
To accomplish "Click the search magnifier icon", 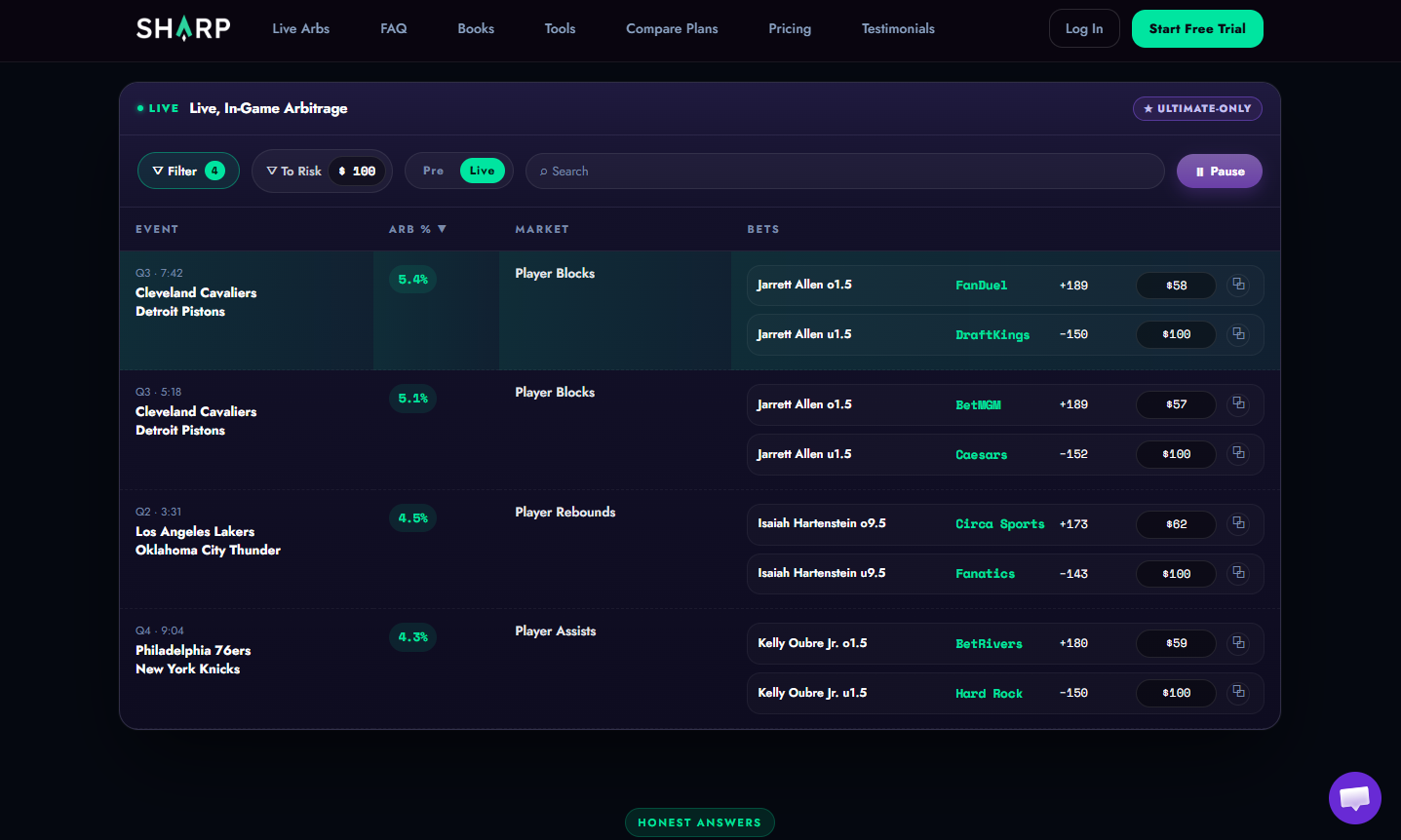I will [543, 172].
